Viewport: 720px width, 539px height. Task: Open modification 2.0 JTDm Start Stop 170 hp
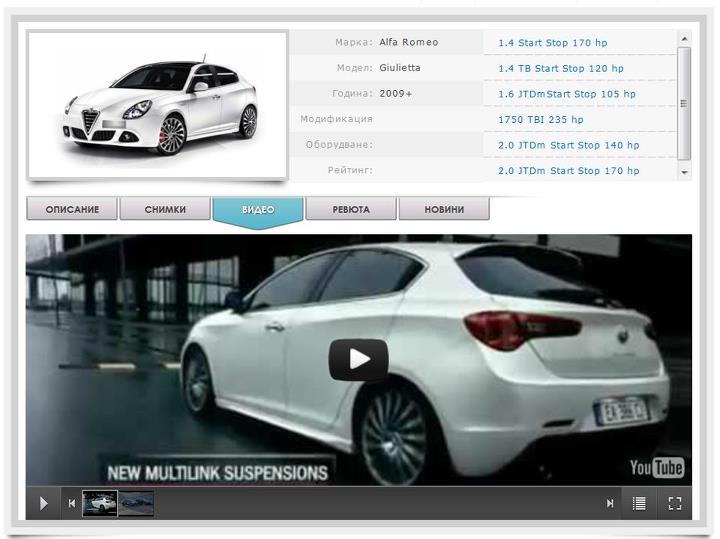coord(568,171)
